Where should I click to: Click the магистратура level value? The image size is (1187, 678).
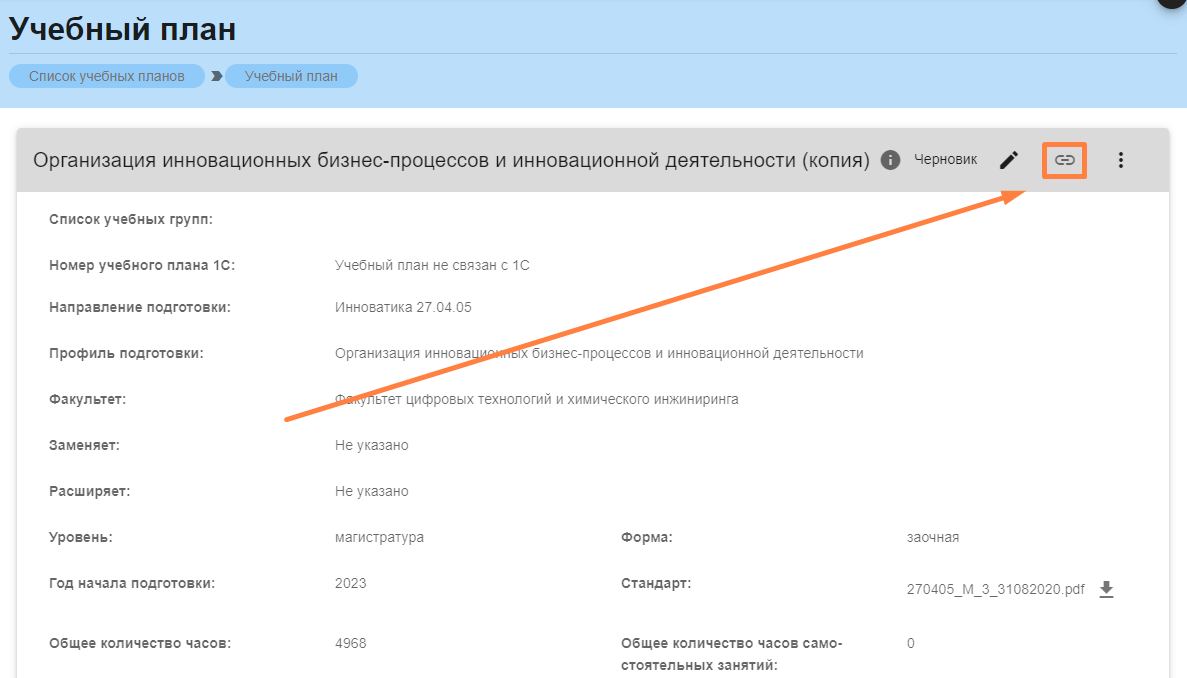tap(379, 537)
